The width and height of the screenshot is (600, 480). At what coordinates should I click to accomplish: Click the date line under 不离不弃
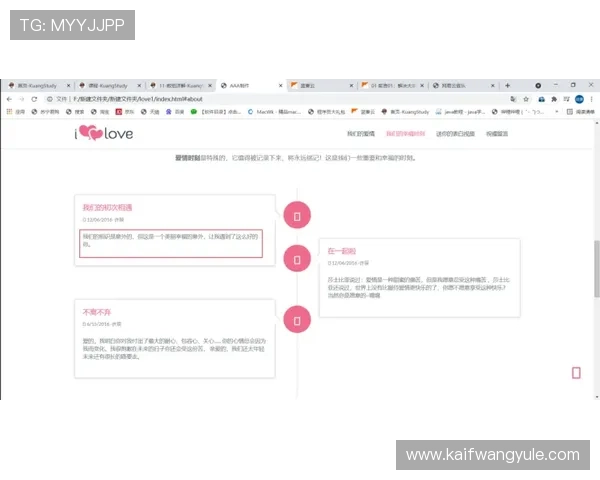[102, 324]
